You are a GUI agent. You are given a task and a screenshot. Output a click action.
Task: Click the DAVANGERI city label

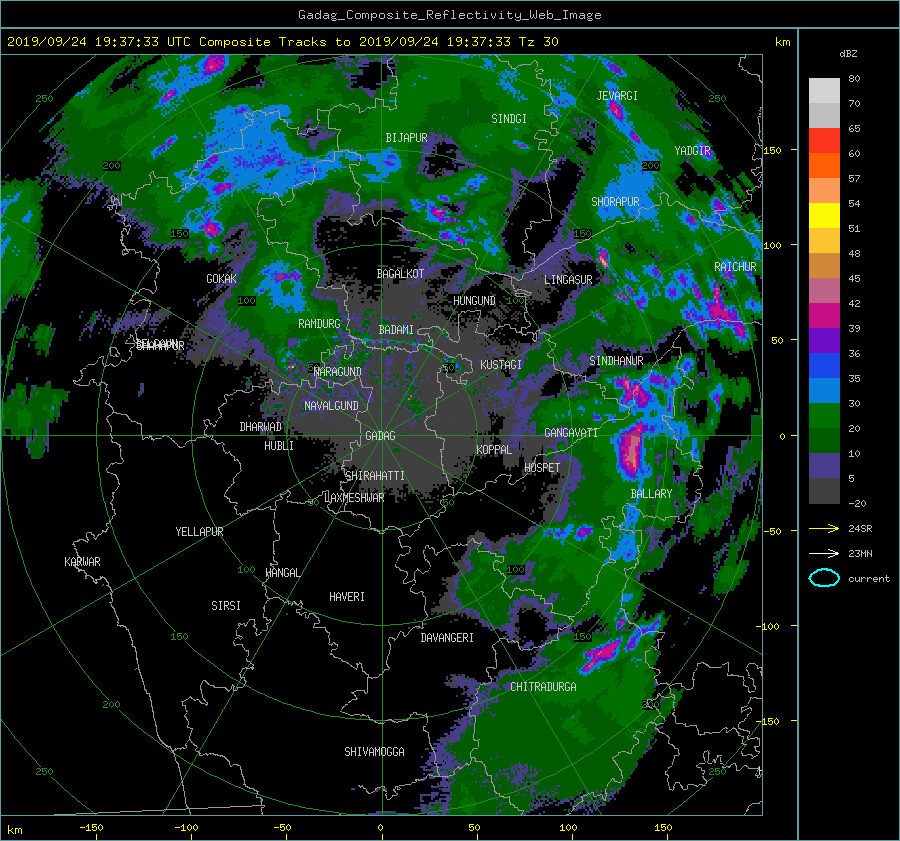tap(447, 638)
